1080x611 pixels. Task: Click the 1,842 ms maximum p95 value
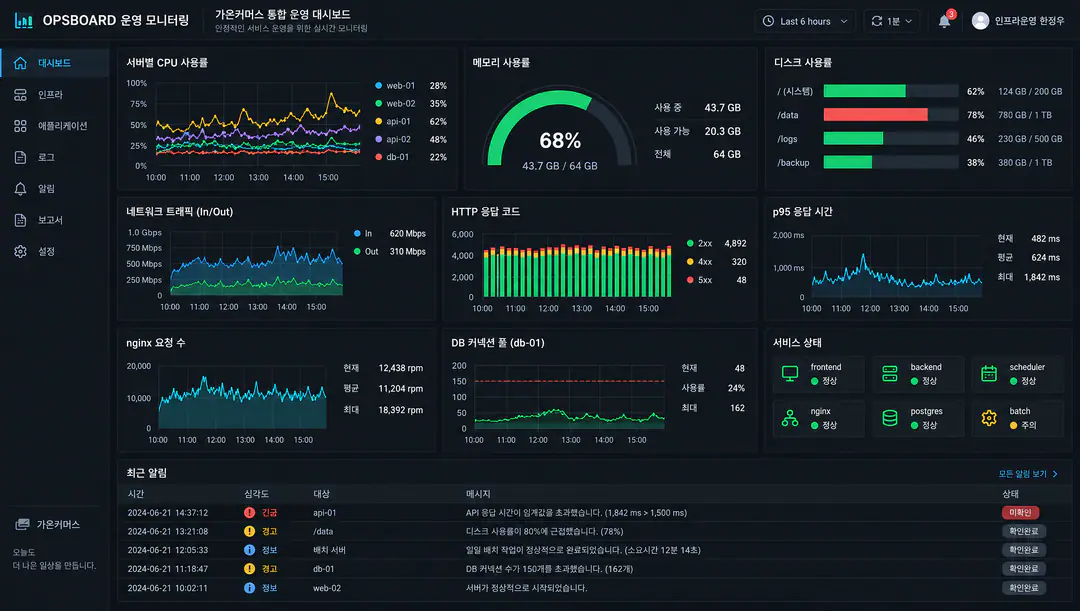tap(1041, 277)
